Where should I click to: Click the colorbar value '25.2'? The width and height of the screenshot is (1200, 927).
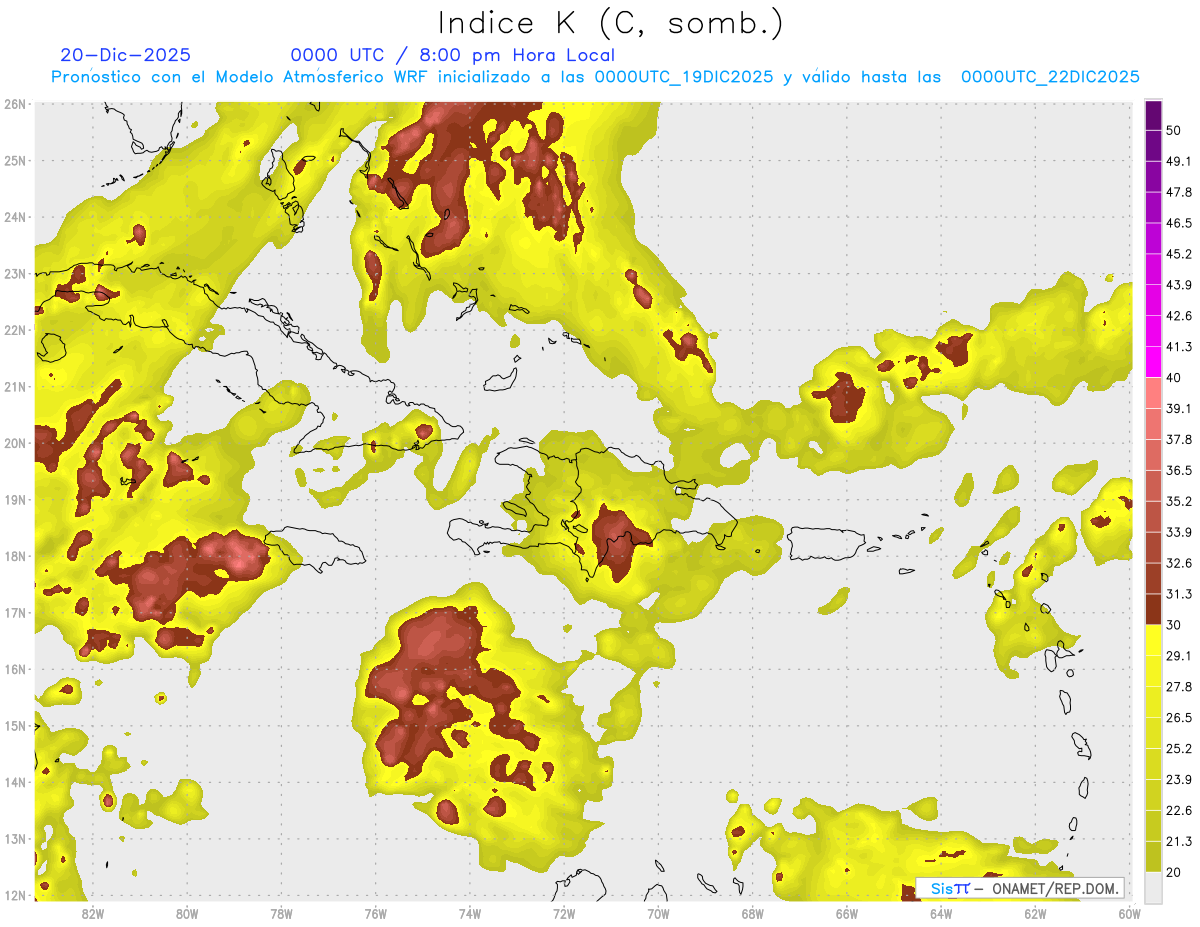coord(1179,749)
